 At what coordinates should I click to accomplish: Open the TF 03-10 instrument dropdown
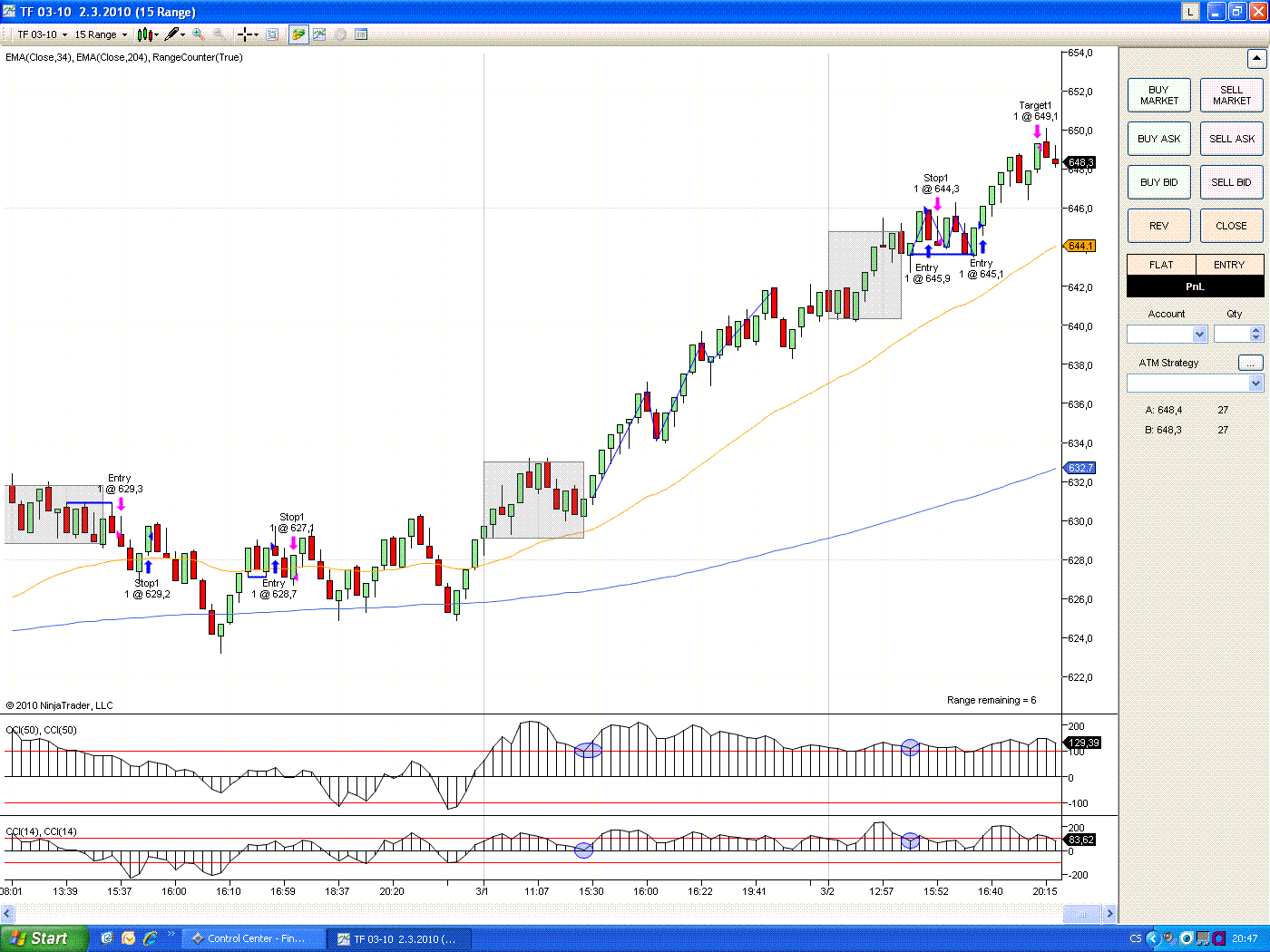(x=42, y=34)
